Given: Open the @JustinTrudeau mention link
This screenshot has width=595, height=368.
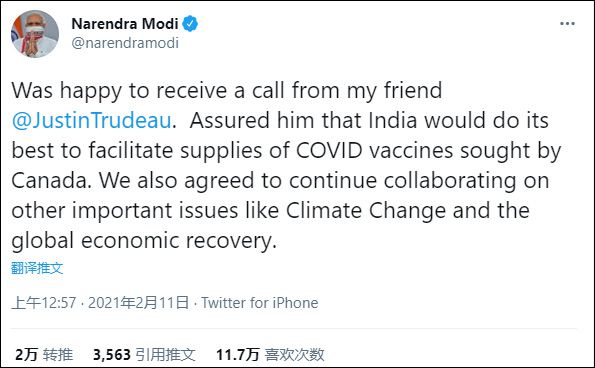Looking at the screenshot, I should coord(91,121).
